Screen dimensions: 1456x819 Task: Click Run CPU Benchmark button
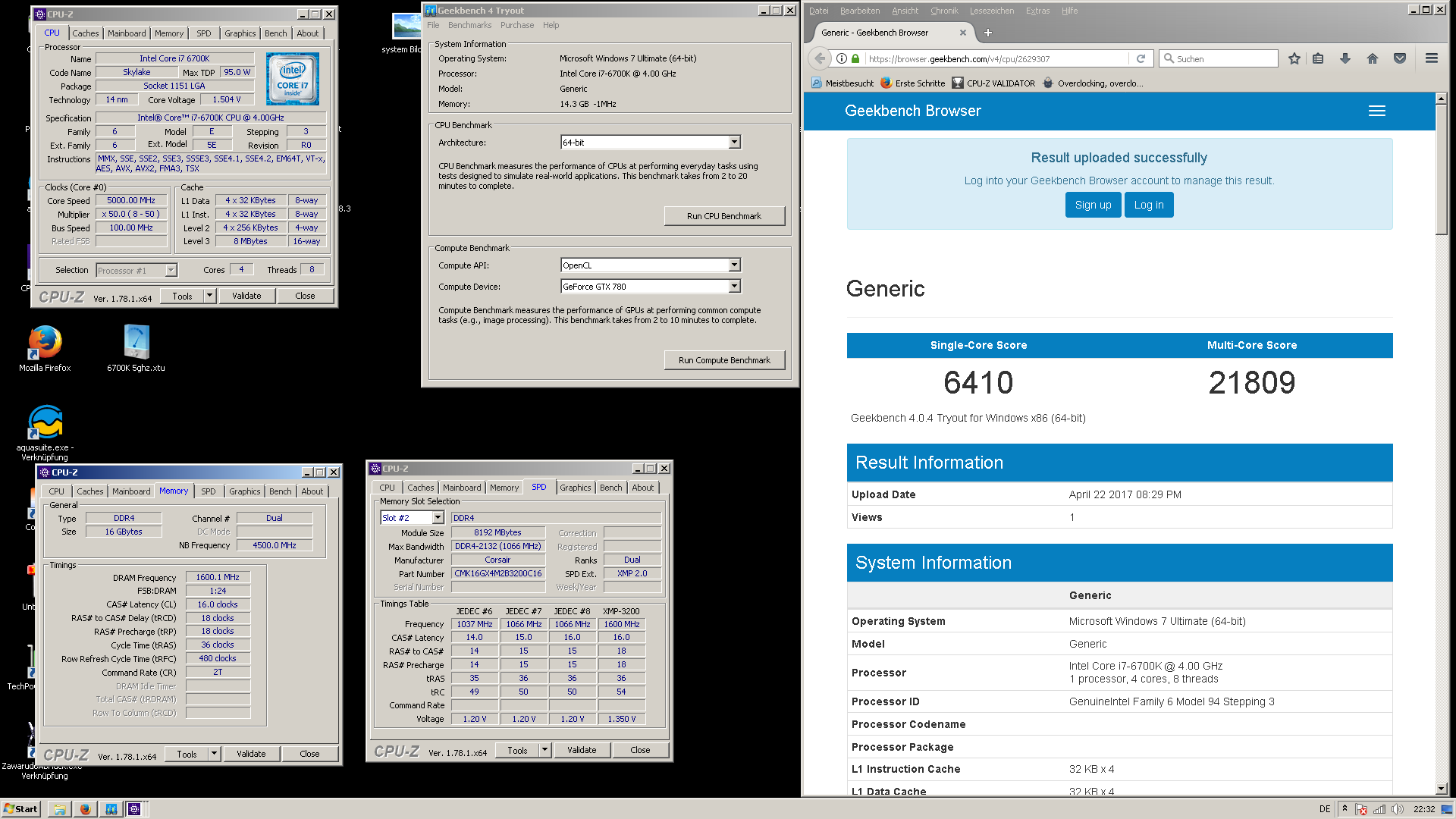[x=724, y=216]
